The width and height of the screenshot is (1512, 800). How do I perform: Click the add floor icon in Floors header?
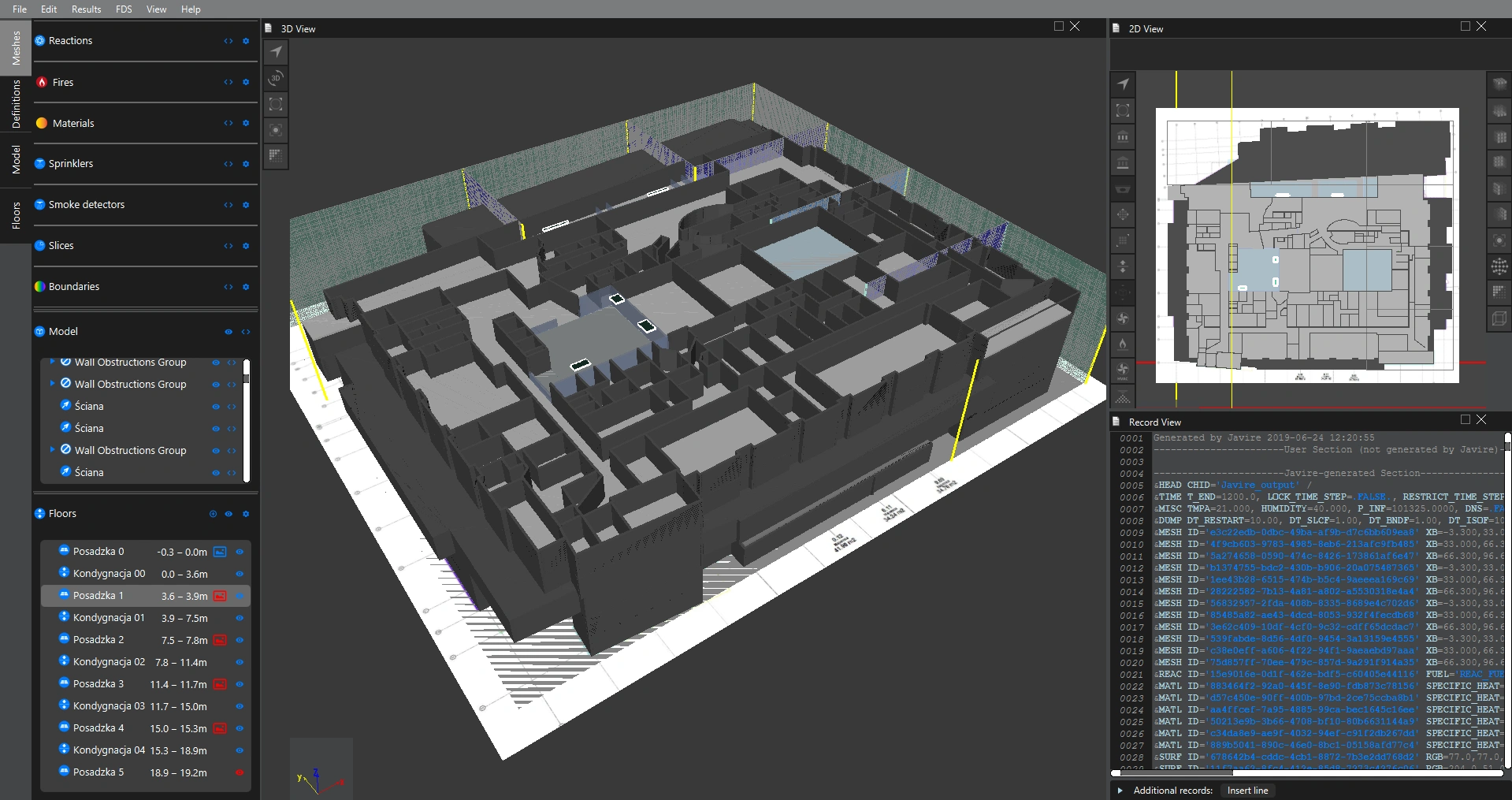[x=213, y=514]
